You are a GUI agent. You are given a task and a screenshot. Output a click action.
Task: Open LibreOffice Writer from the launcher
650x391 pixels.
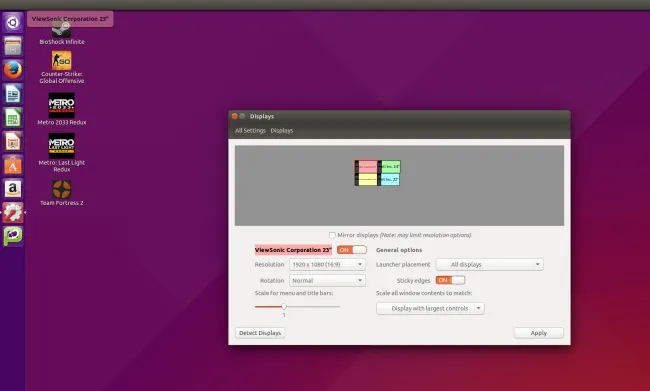click(x=13, y=94)
